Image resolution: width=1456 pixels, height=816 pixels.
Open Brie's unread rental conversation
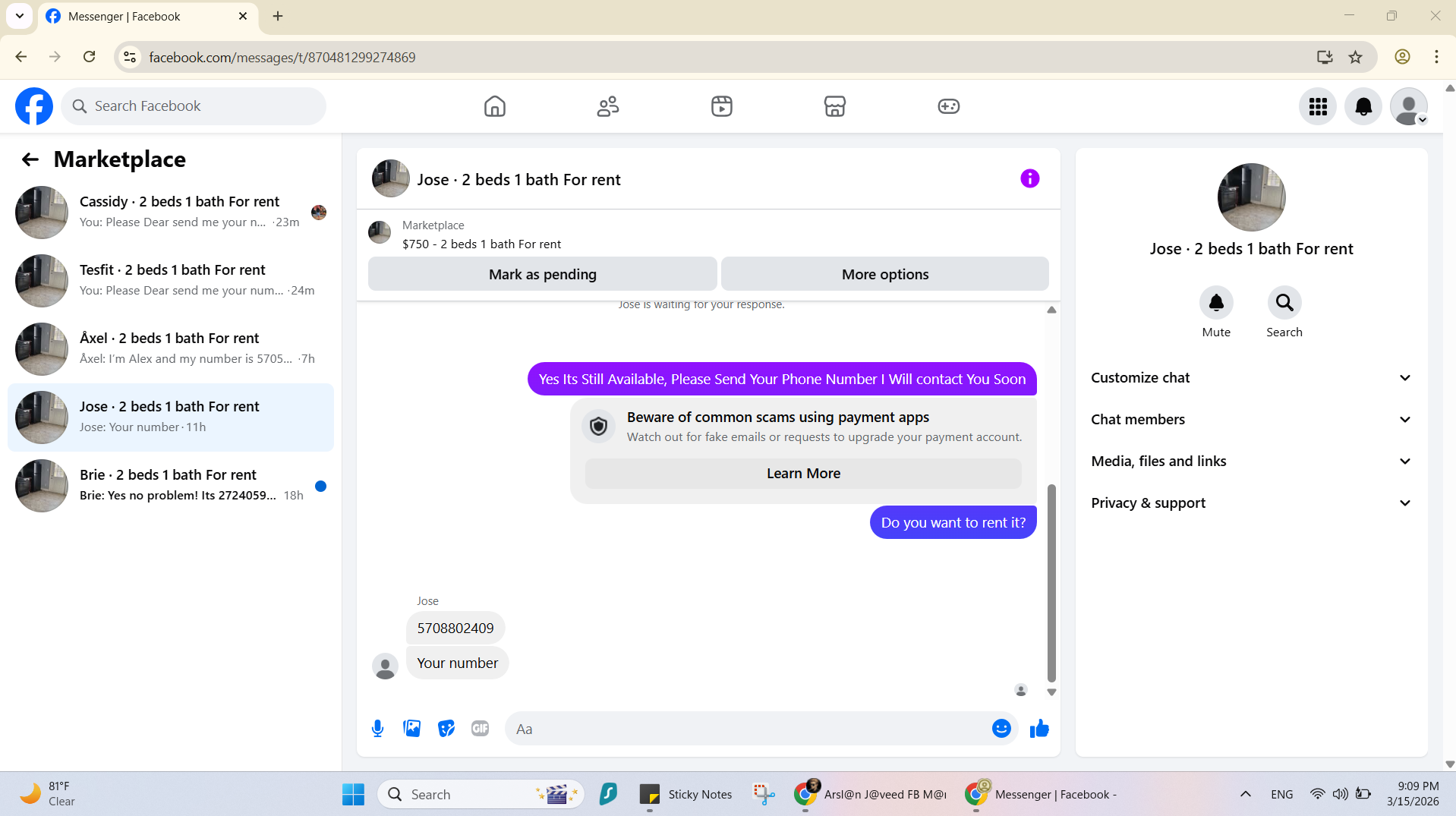pos(171,486)
